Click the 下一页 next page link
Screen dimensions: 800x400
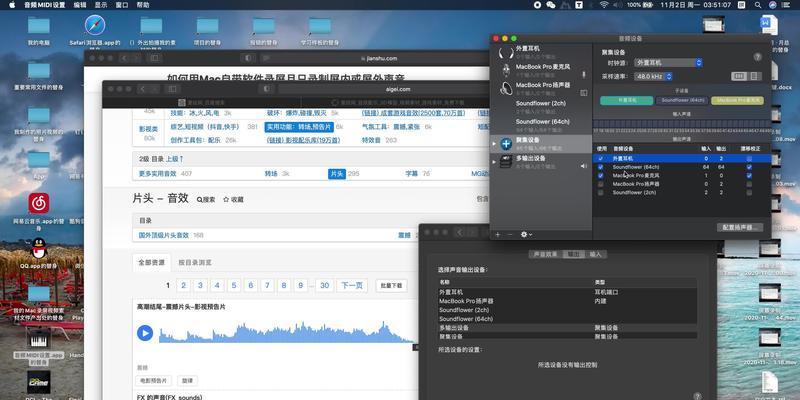click(x=352, y=286)
